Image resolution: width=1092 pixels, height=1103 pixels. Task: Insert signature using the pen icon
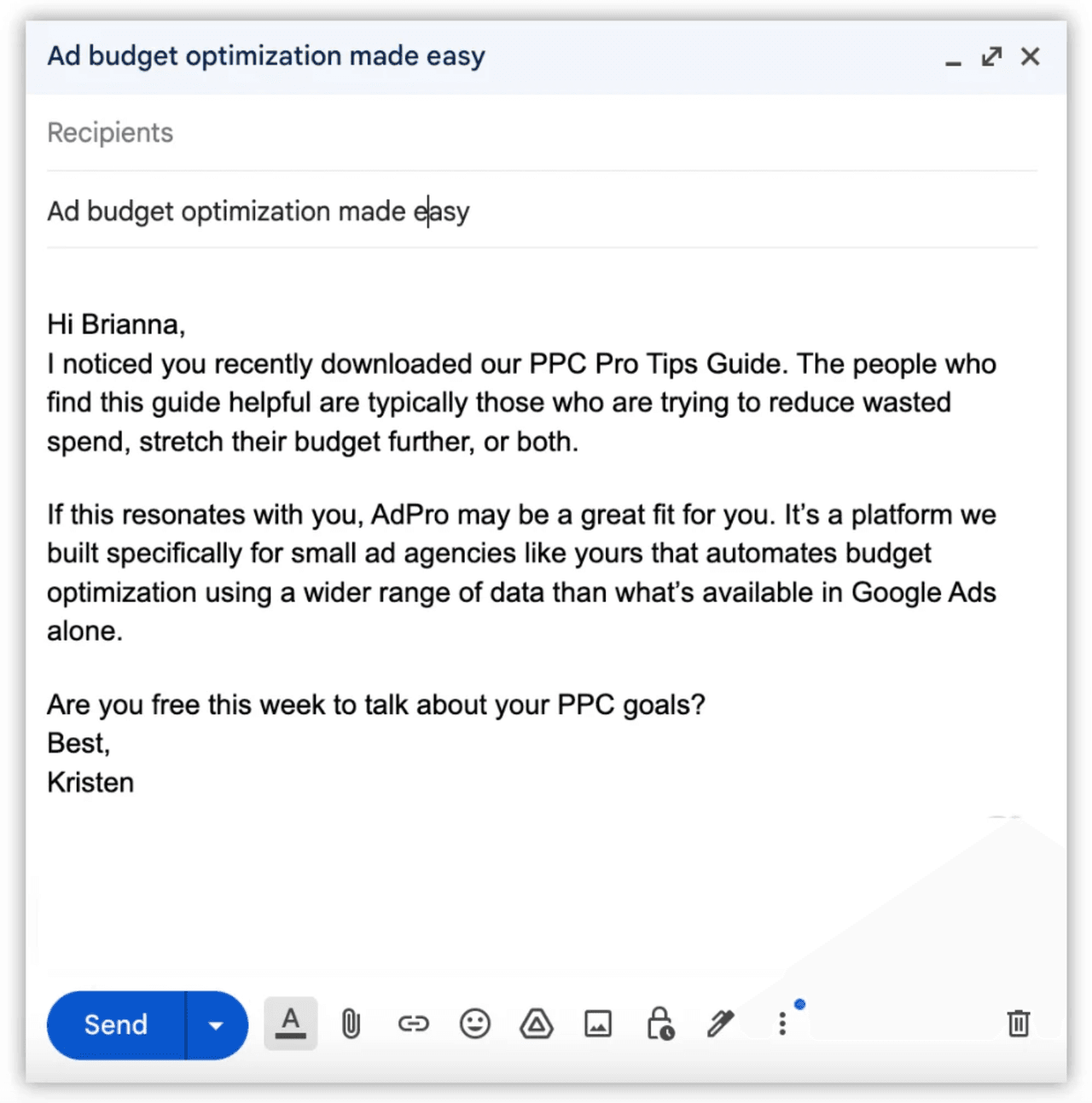(x=721, y=1023)
